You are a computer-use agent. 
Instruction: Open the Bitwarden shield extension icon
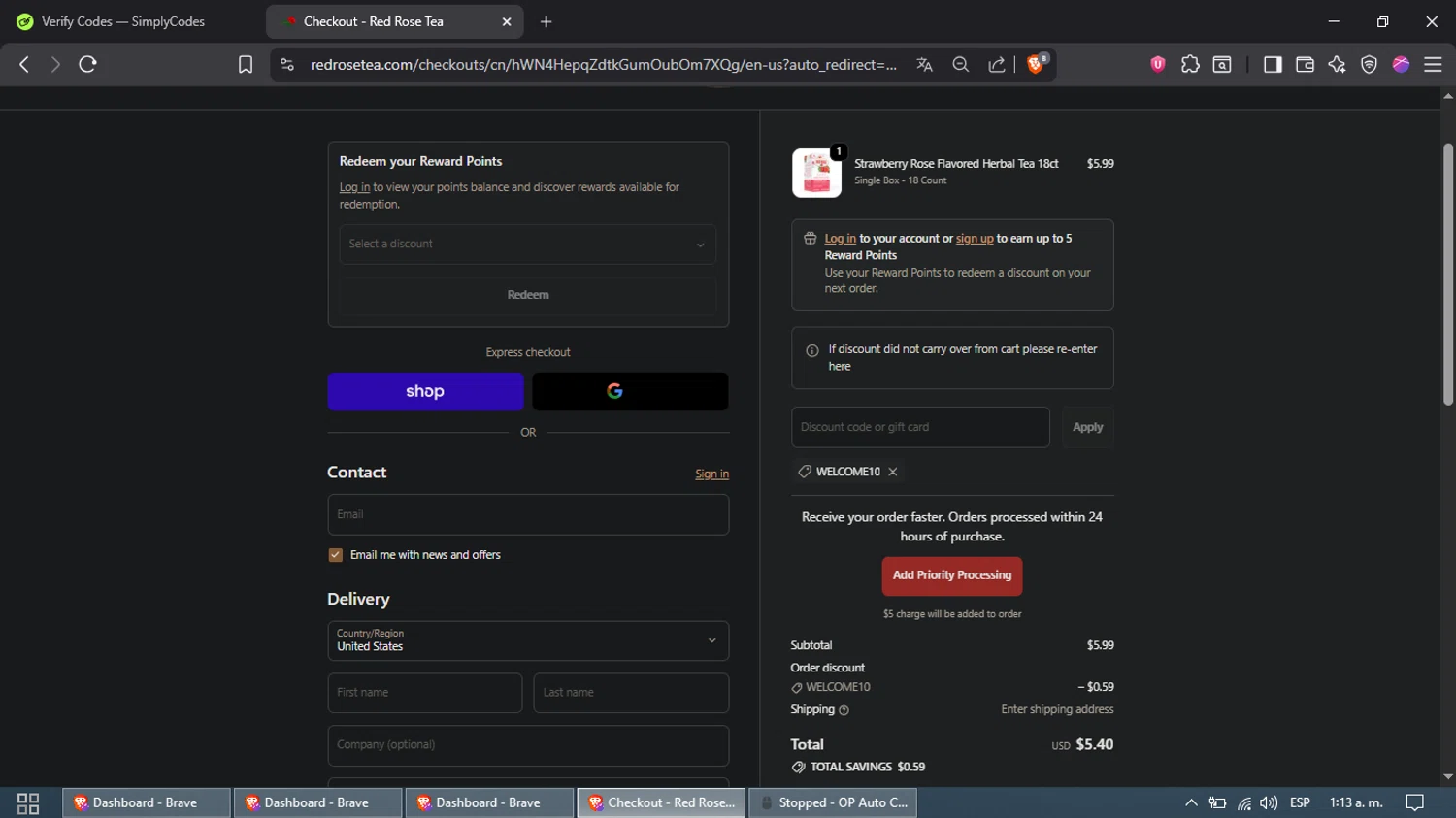tap(1158, 64)
